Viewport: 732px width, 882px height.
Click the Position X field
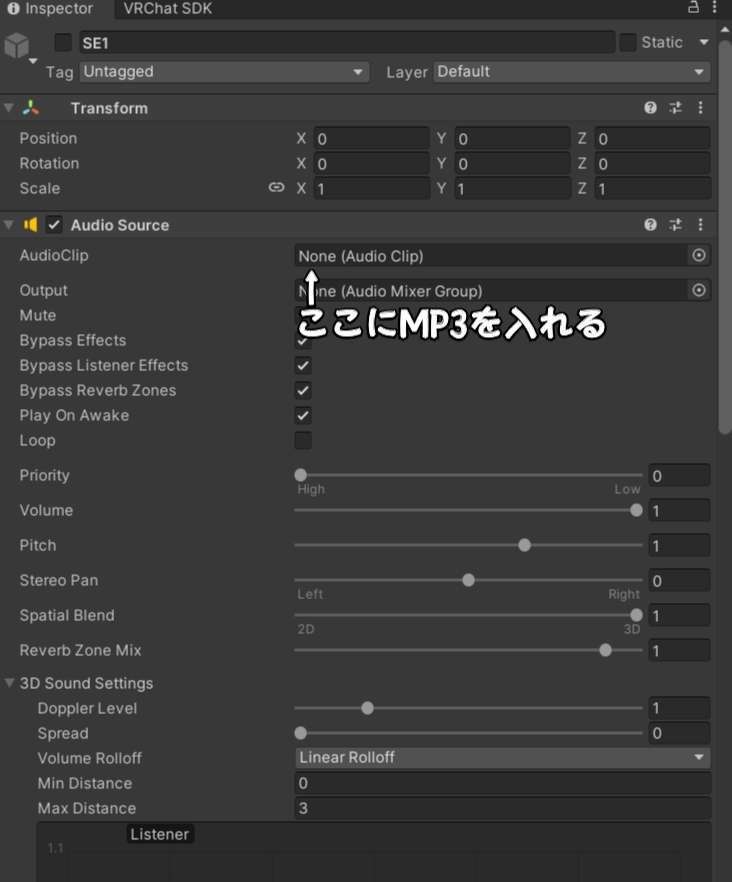coord(371,138)
